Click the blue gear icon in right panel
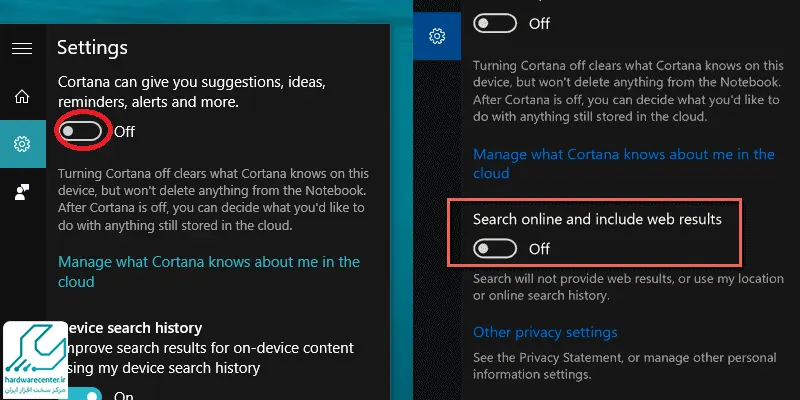800x400 pixels. tap(437, 36)
